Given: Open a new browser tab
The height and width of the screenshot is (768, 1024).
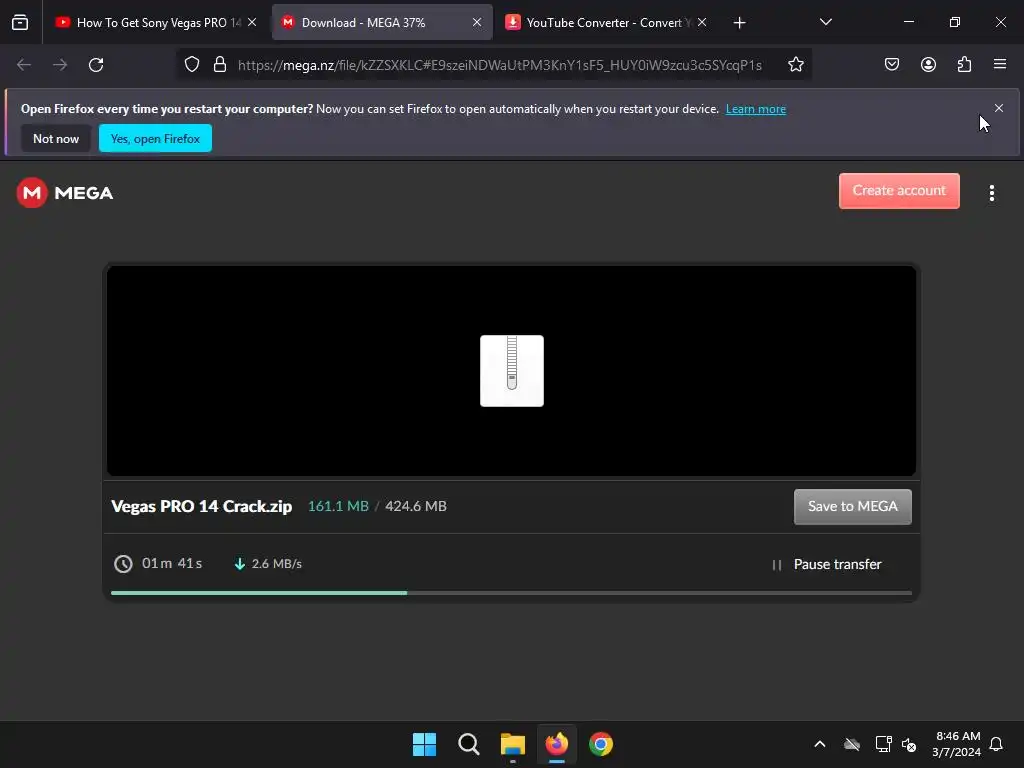Looking at the screenshot, I should pos(739,23).
